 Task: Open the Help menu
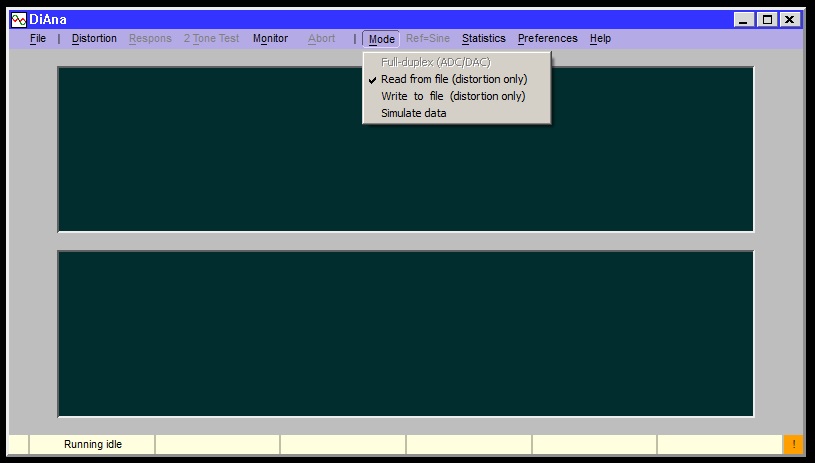coord(600,38)
